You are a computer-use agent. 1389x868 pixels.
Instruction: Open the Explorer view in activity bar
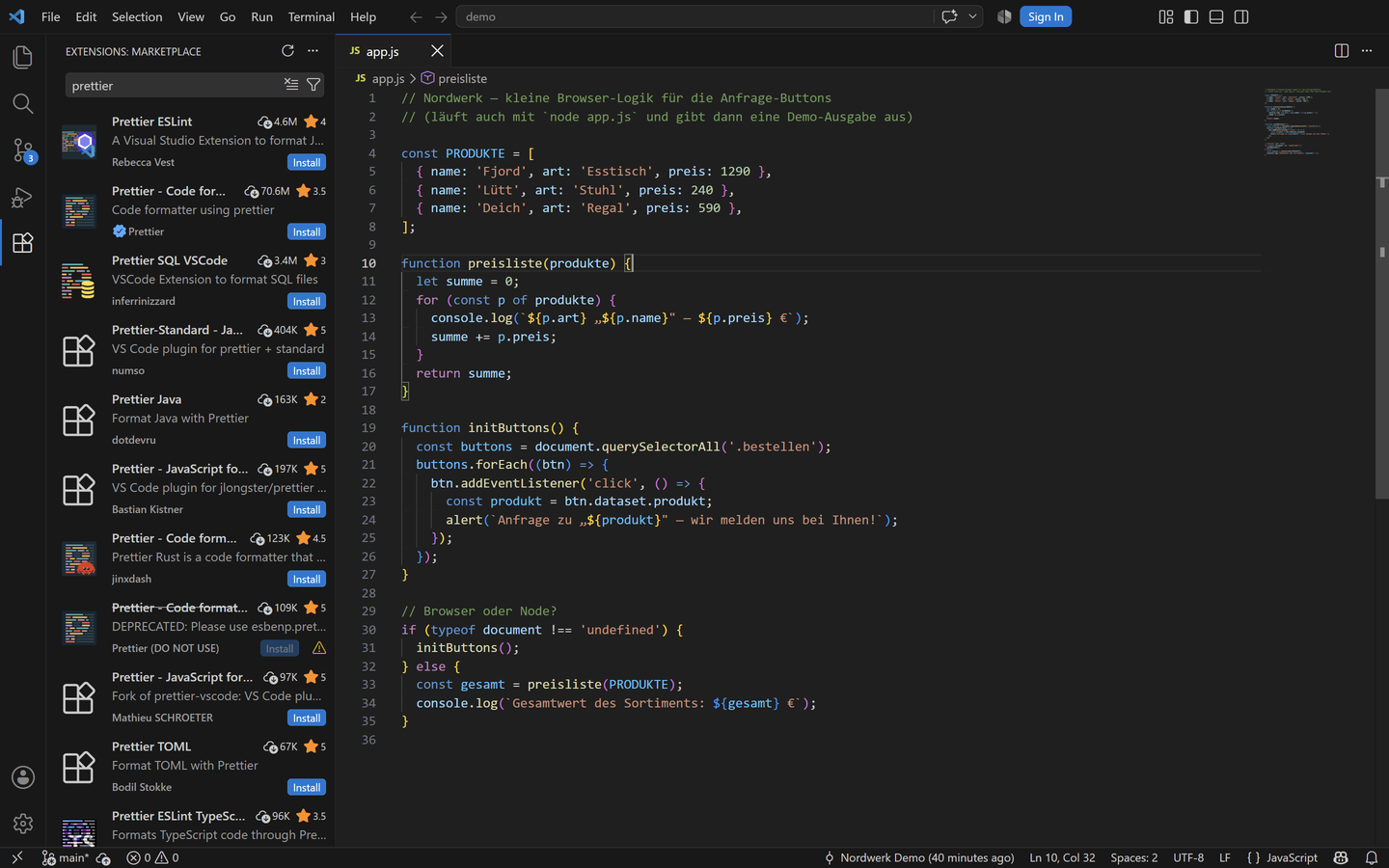coord(23,57)
